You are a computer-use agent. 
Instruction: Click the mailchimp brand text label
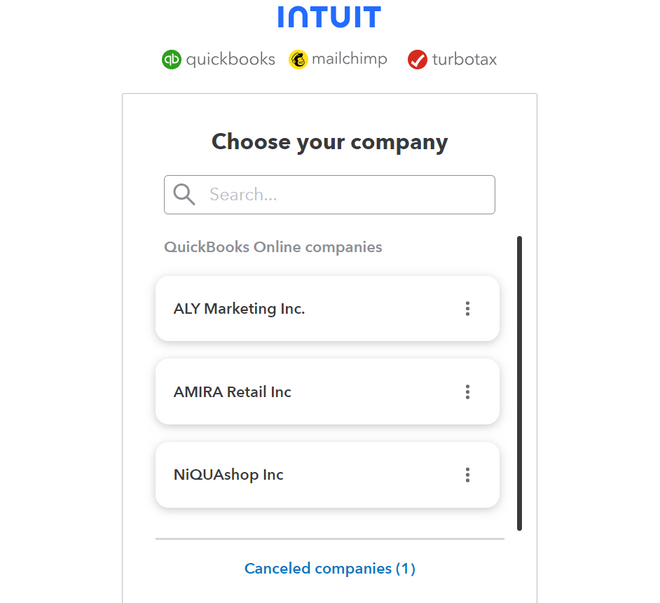[349, 60]
